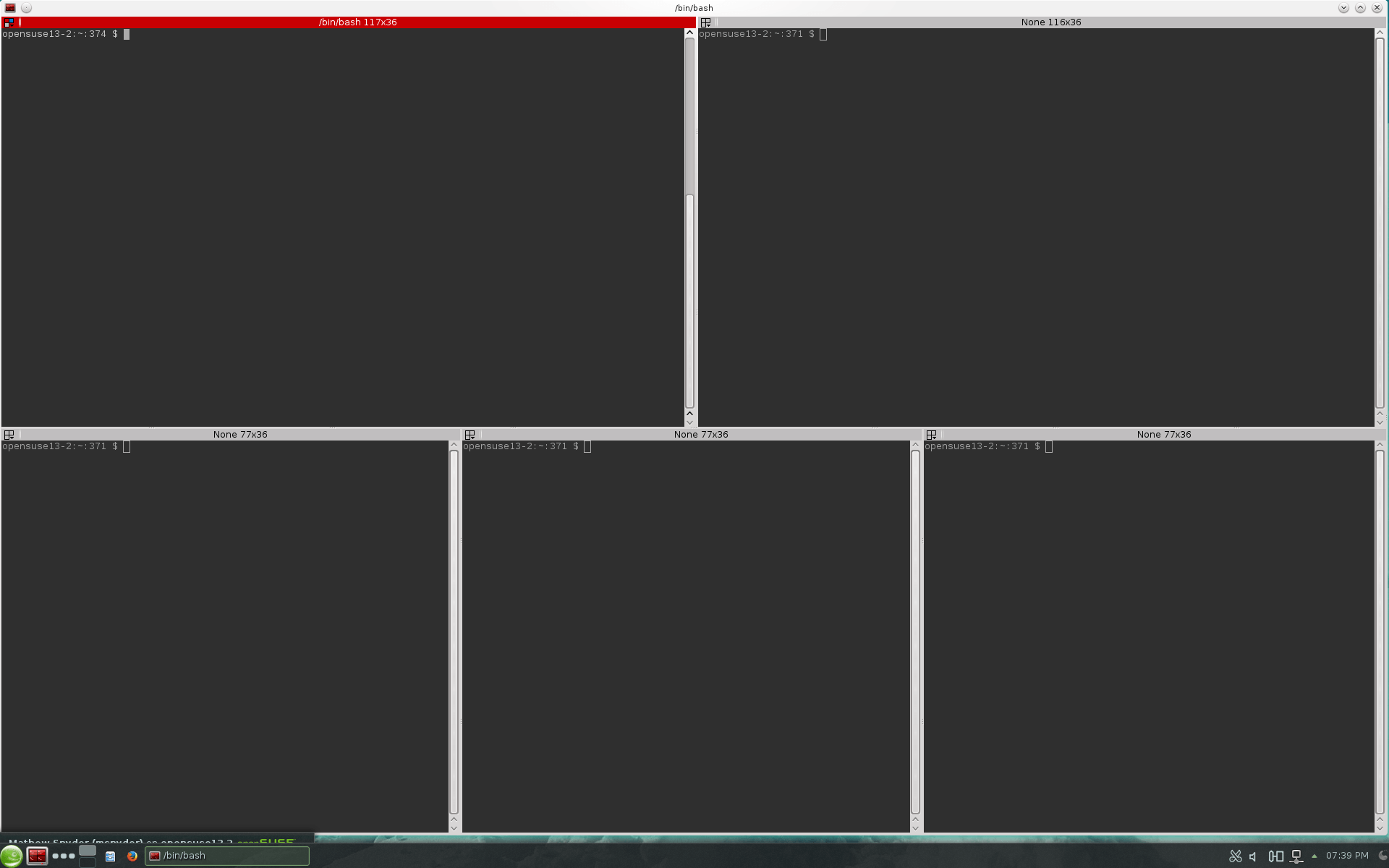
Task: Maximize the /bin/bash terminal window
Action: point(1360,8)
